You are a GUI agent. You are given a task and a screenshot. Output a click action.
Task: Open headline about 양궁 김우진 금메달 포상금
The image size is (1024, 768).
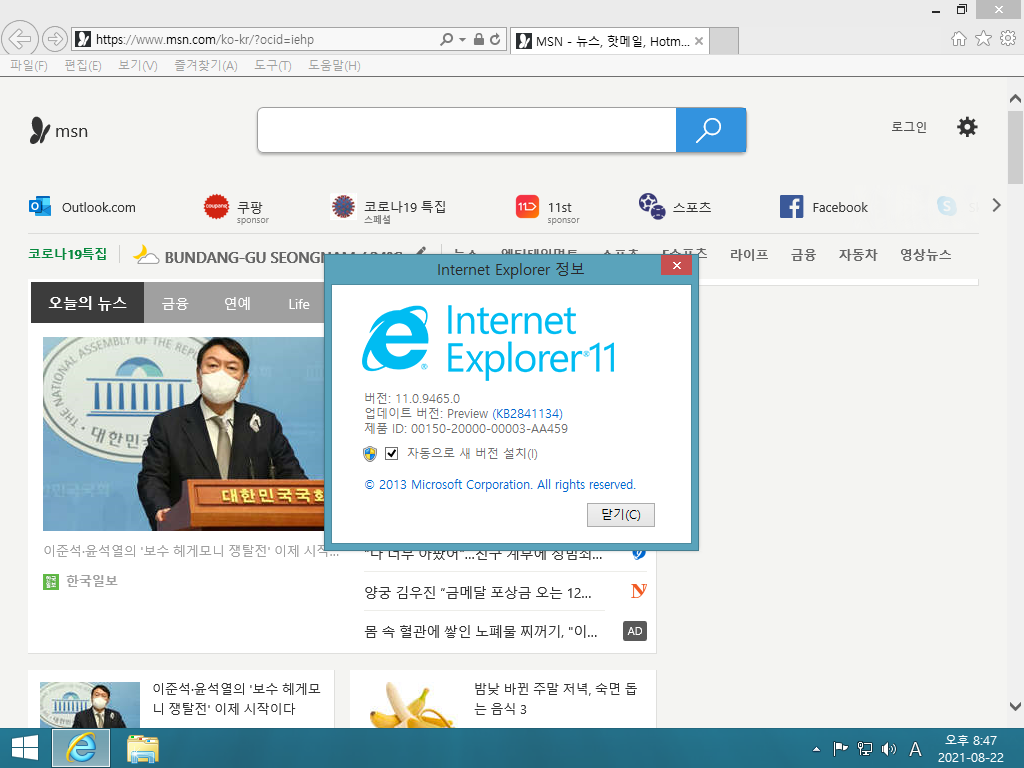[478, 592]
